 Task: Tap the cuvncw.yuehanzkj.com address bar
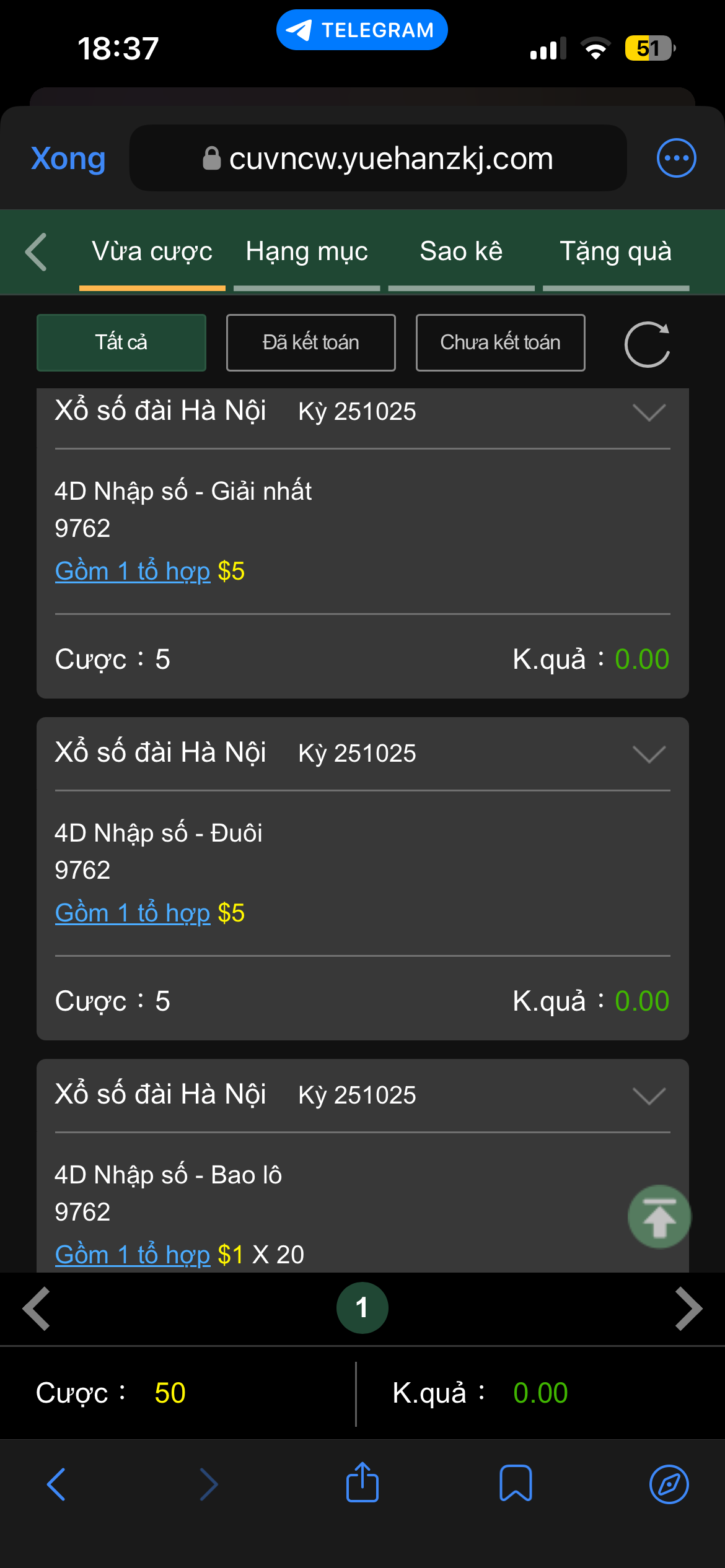[x=378, y=159]
